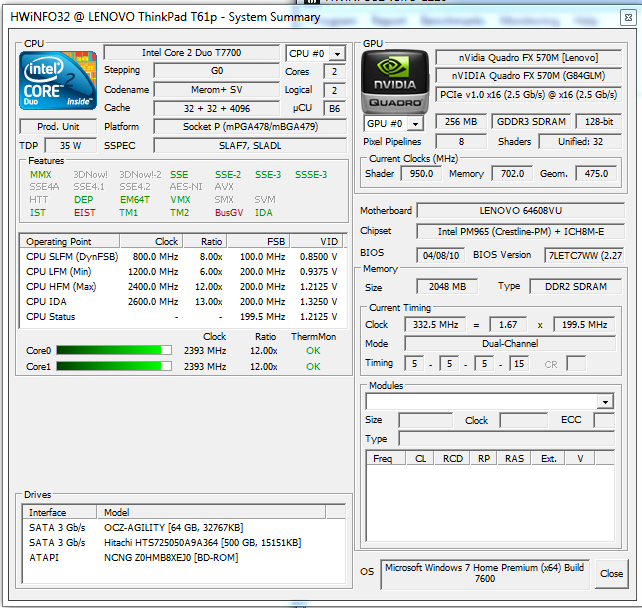Click the GDDR3 SDRAM field
The width and height of the screenshot is (642, 608).
[531, 122]
